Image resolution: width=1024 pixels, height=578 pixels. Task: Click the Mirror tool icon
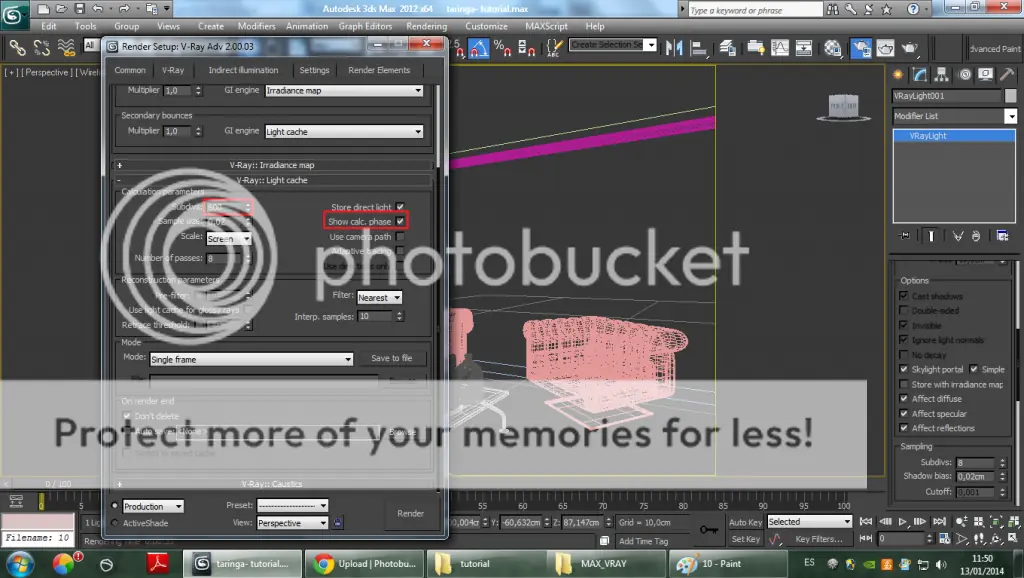674,48
